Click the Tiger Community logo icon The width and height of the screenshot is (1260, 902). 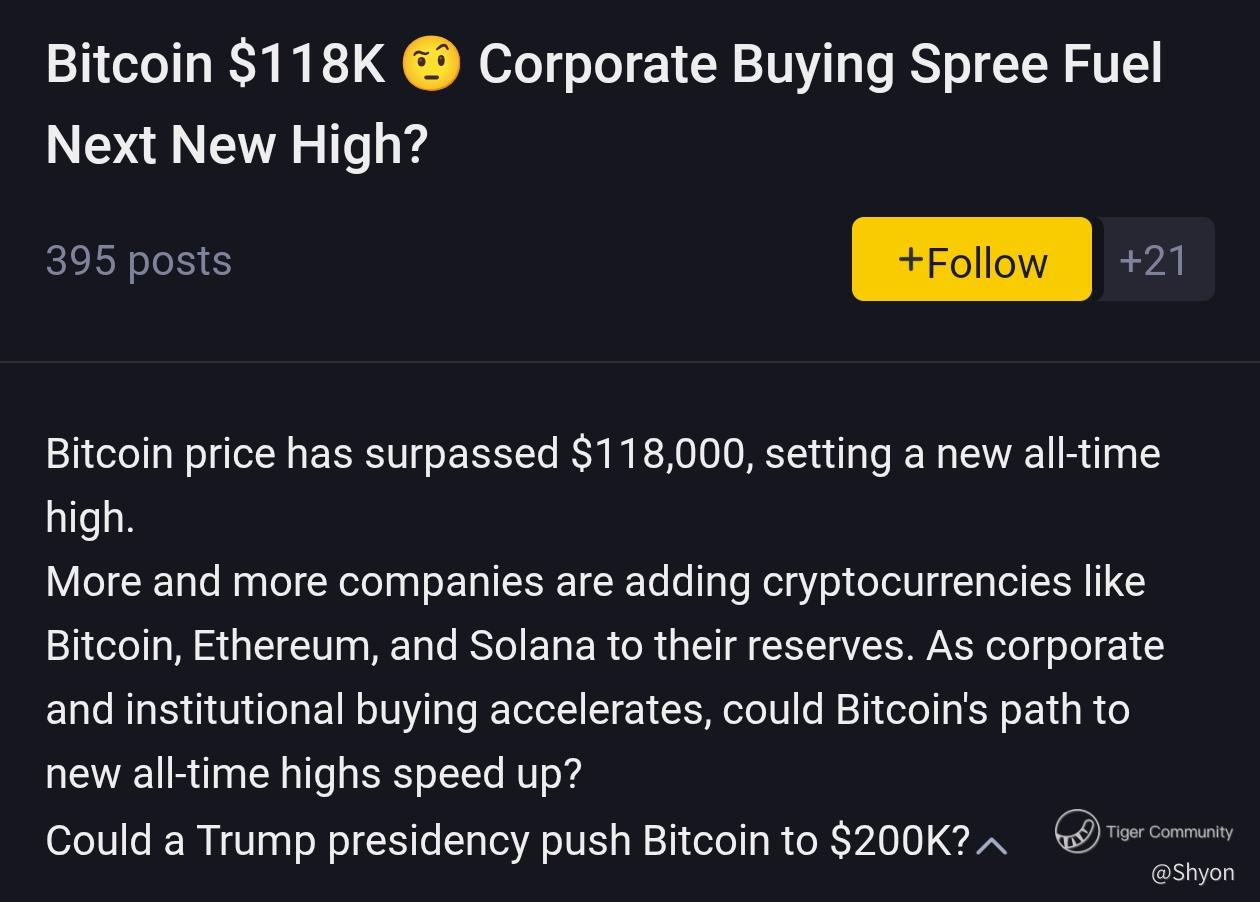click(1076, 831)
